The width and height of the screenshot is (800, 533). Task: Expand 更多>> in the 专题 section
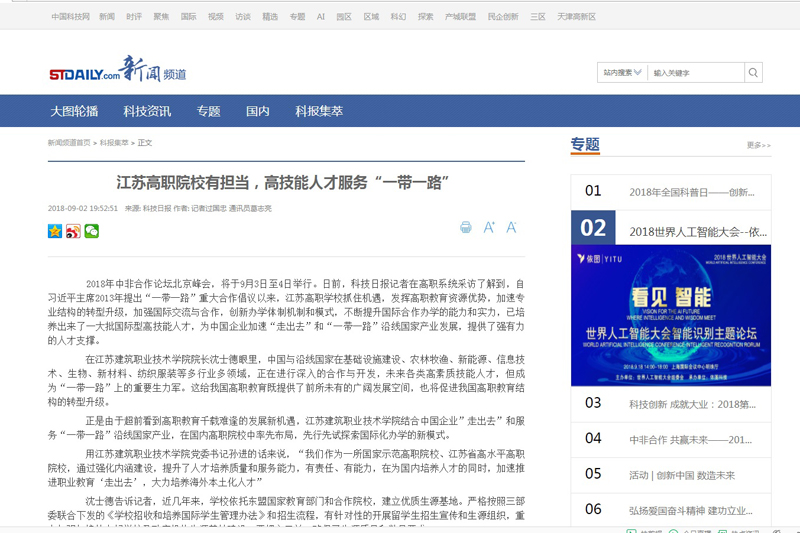[x=758, y=145]
